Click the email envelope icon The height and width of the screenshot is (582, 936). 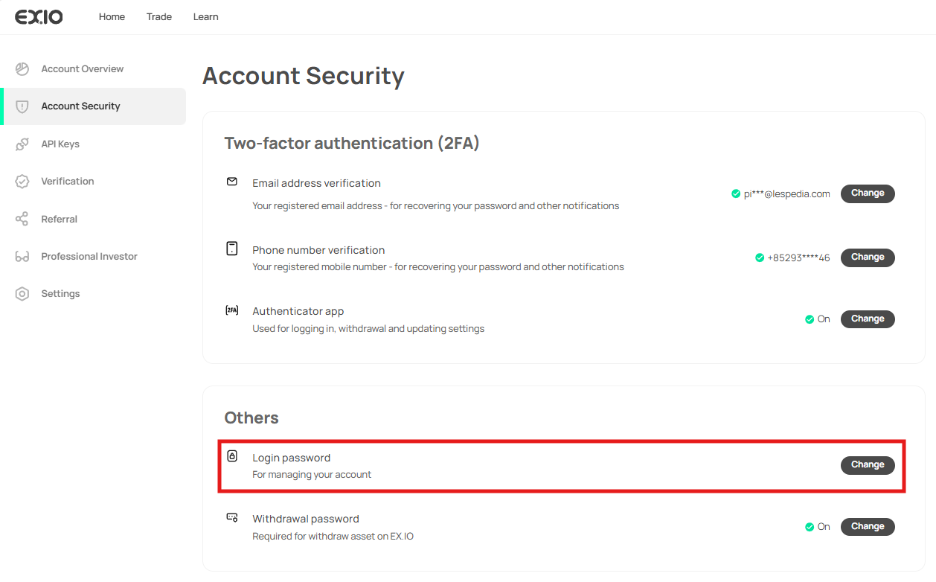[232, 182]
